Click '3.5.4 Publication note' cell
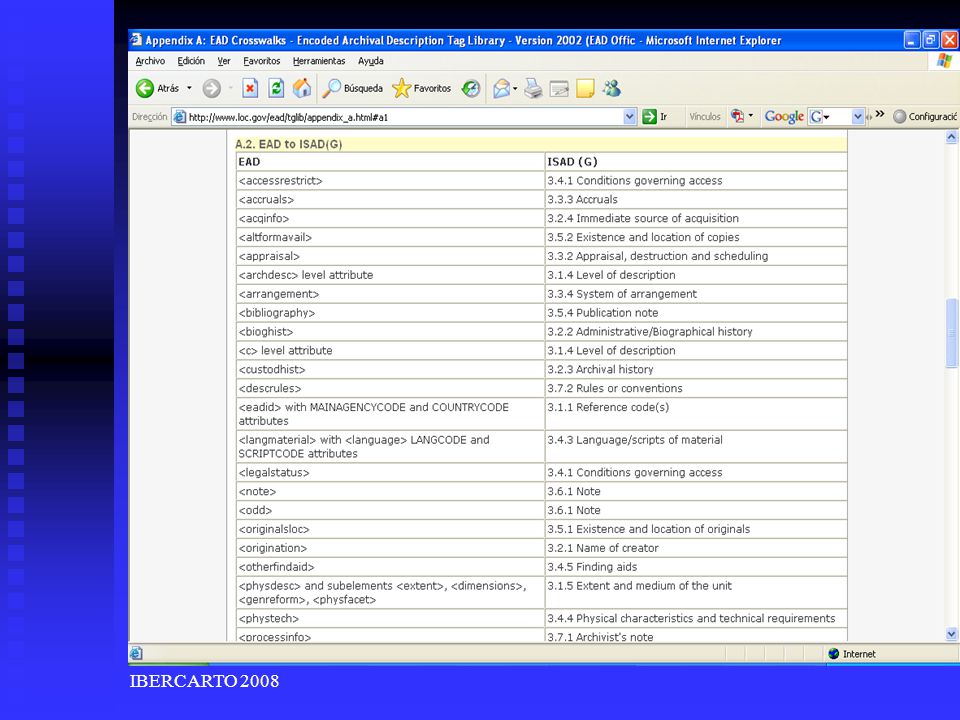The image size is (960, 720). coord(696,313)
